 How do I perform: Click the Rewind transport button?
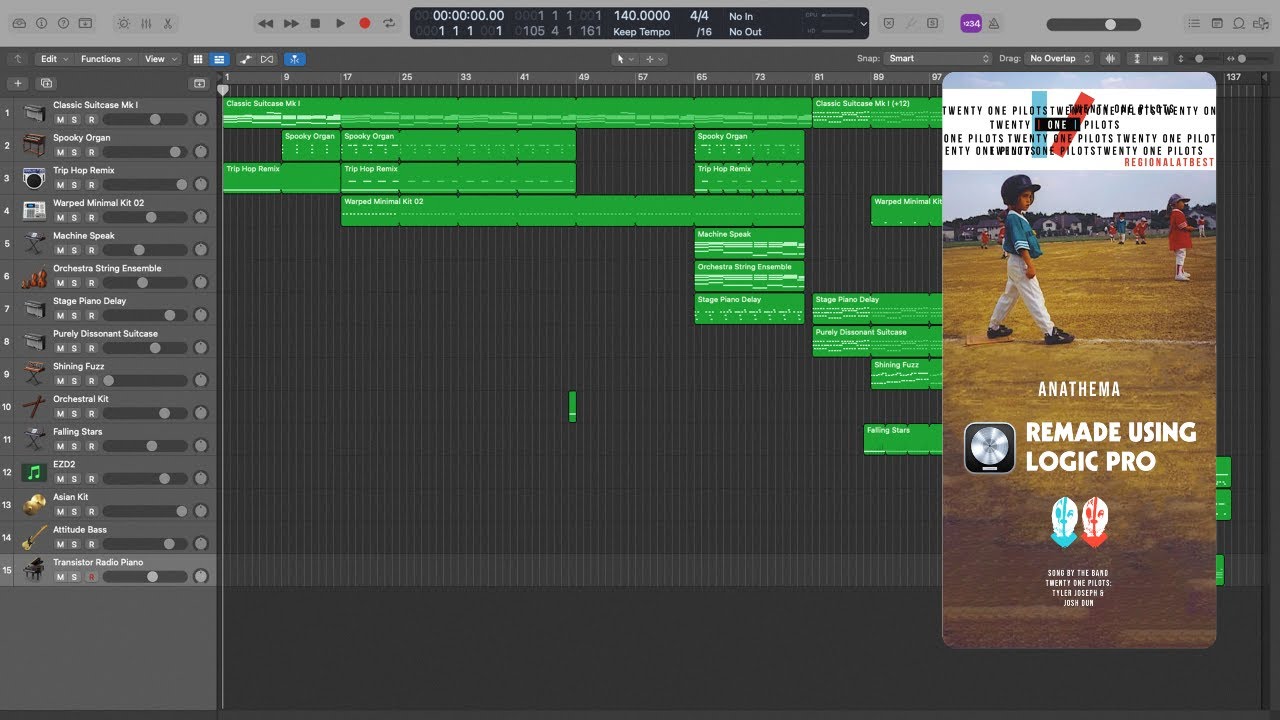(x=266, y=23)
